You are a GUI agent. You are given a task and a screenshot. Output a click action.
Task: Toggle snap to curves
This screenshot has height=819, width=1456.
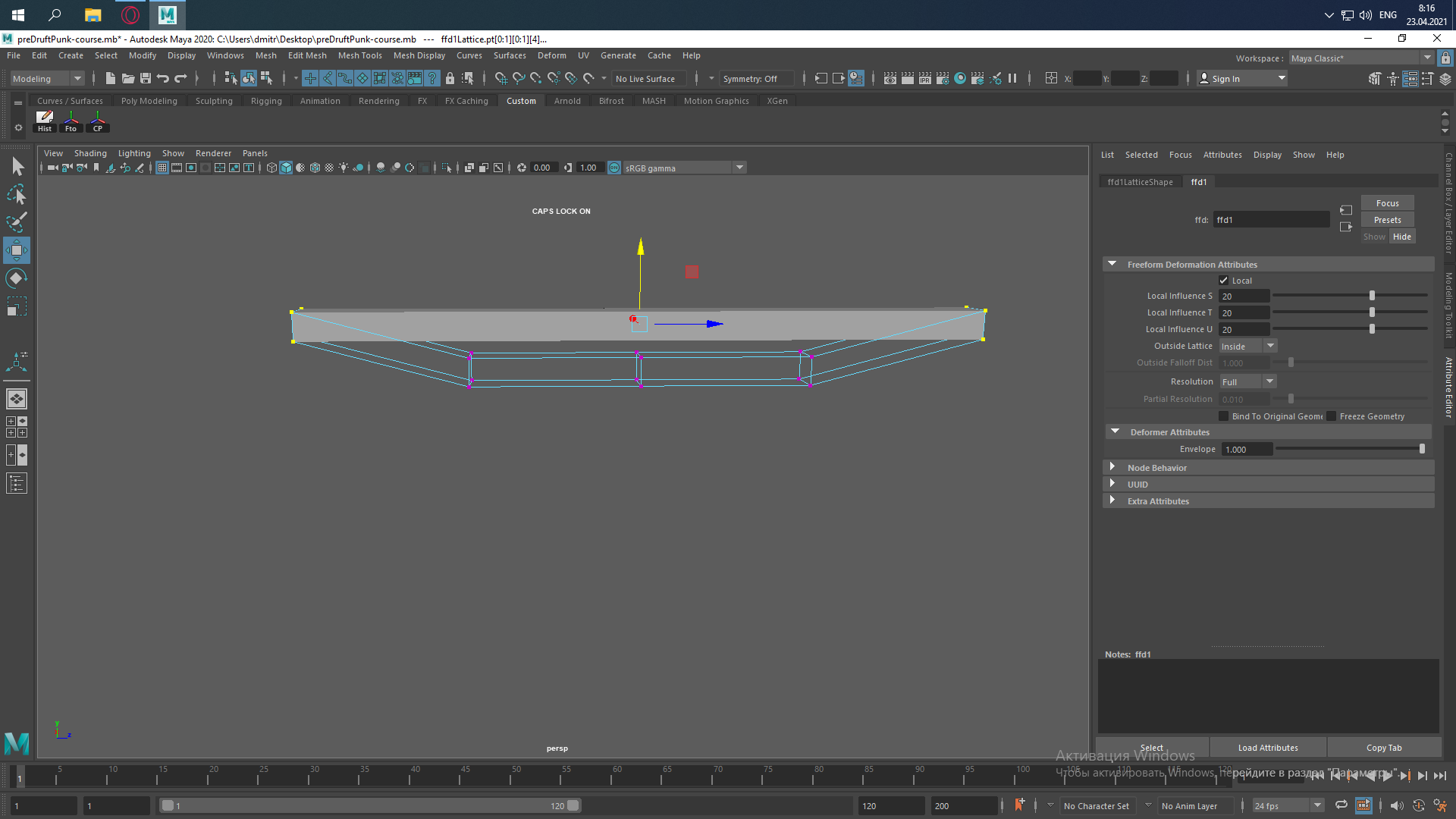click(519, 78)
